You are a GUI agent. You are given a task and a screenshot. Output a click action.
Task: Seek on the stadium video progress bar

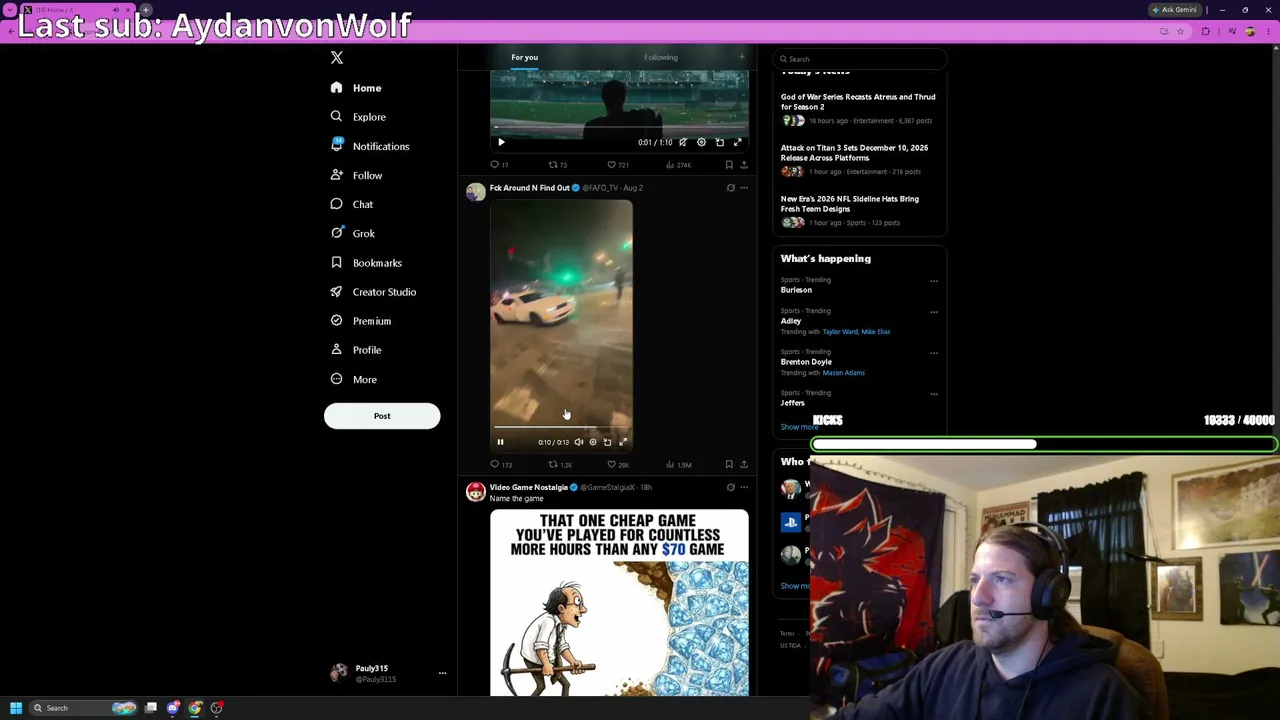tap(619, 128)
